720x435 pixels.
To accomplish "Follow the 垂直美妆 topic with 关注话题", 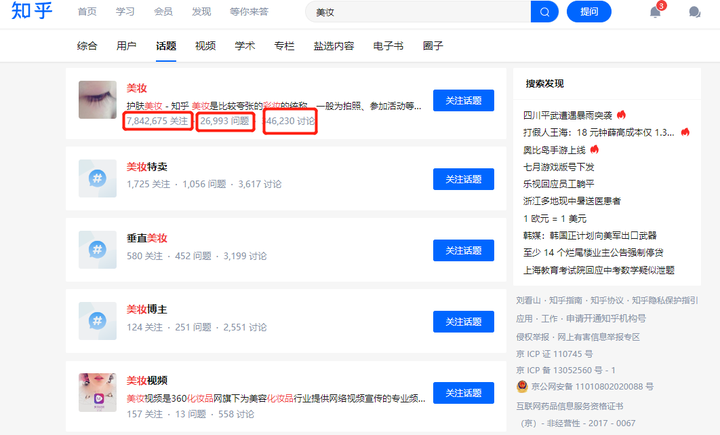I will pyautogui.click(x=463, y=250).
